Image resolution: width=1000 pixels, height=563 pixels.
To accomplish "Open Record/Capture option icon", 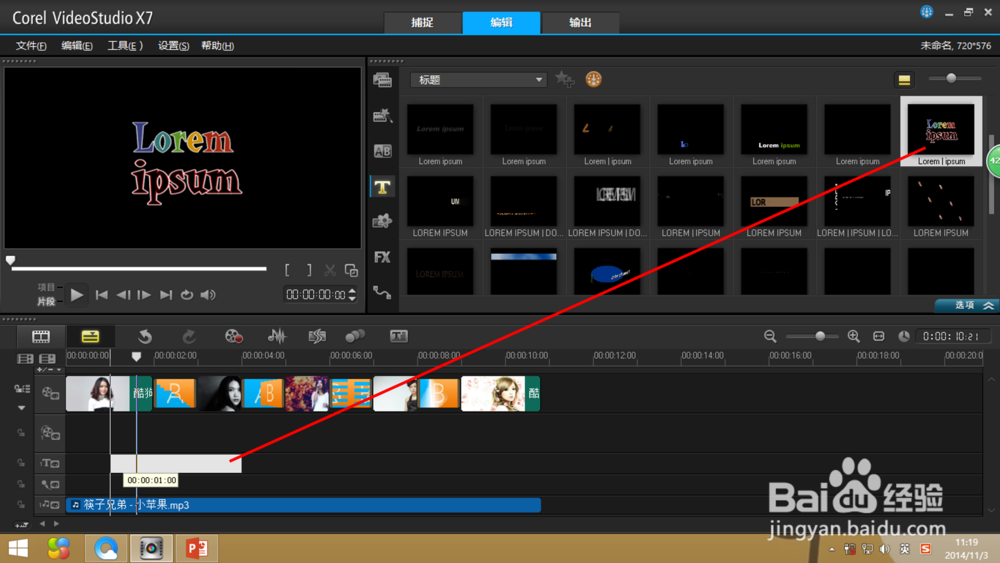I will pyautogui.click(x=233, y=336).
